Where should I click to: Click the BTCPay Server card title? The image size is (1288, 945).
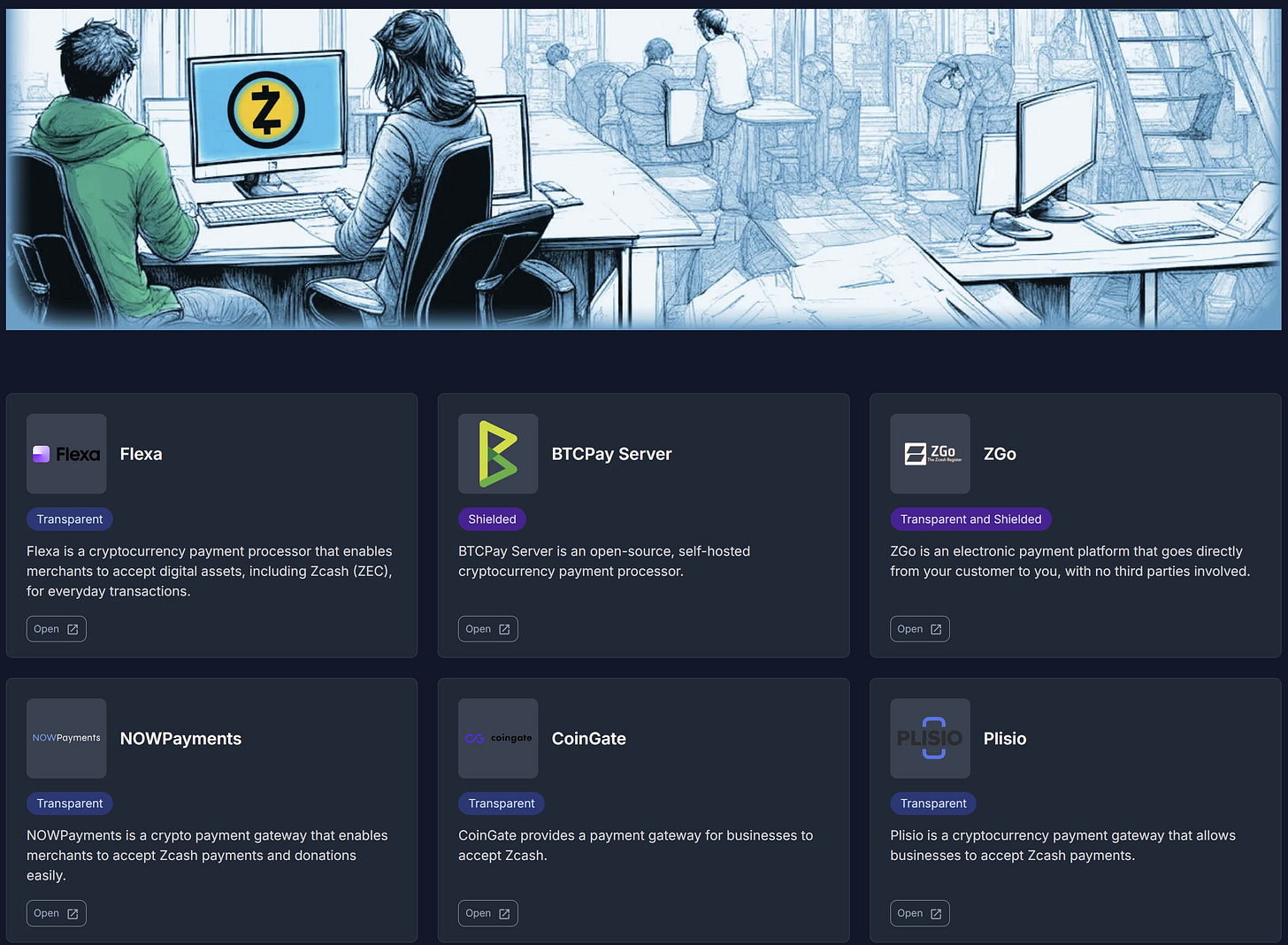612,454
